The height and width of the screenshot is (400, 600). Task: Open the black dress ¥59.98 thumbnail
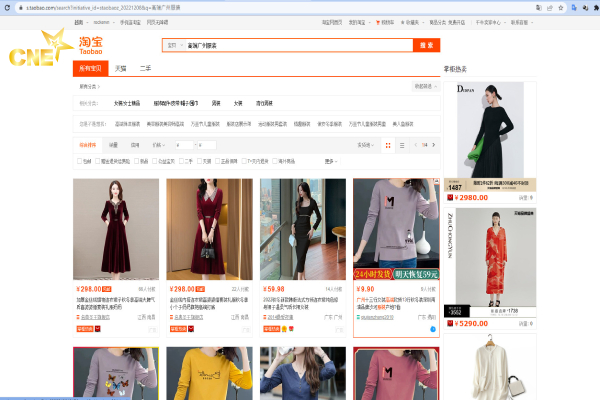(303, 229)
